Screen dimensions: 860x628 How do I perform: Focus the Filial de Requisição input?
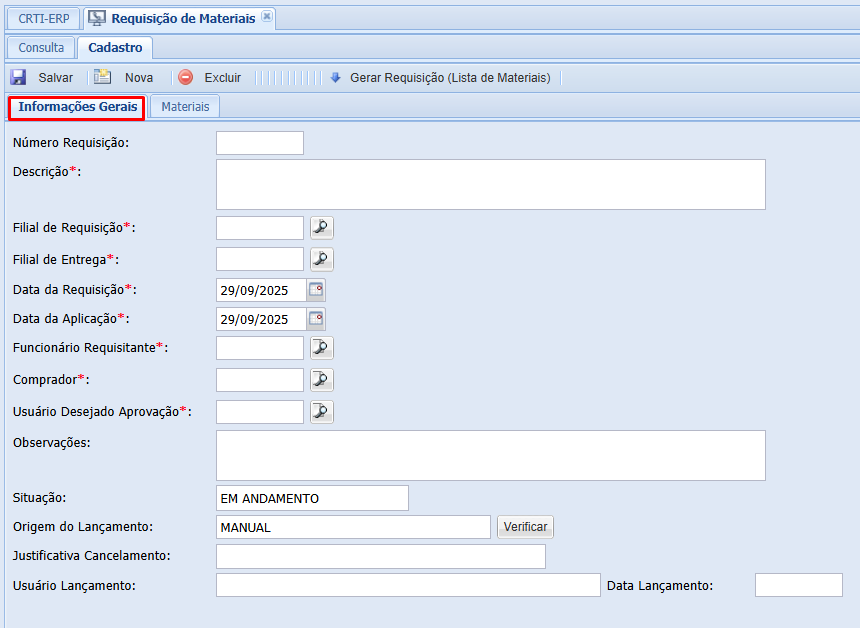pyautogui.click(x=260, y=228)
